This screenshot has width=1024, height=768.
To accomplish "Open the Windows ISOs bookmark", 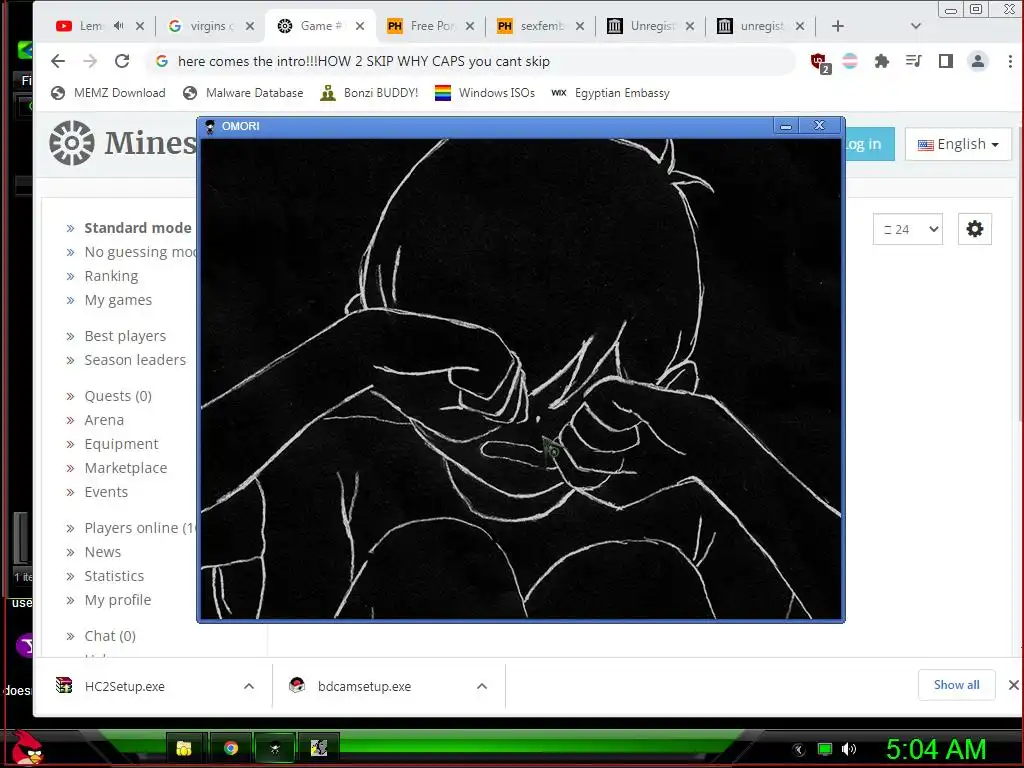I will click(485, 93).
